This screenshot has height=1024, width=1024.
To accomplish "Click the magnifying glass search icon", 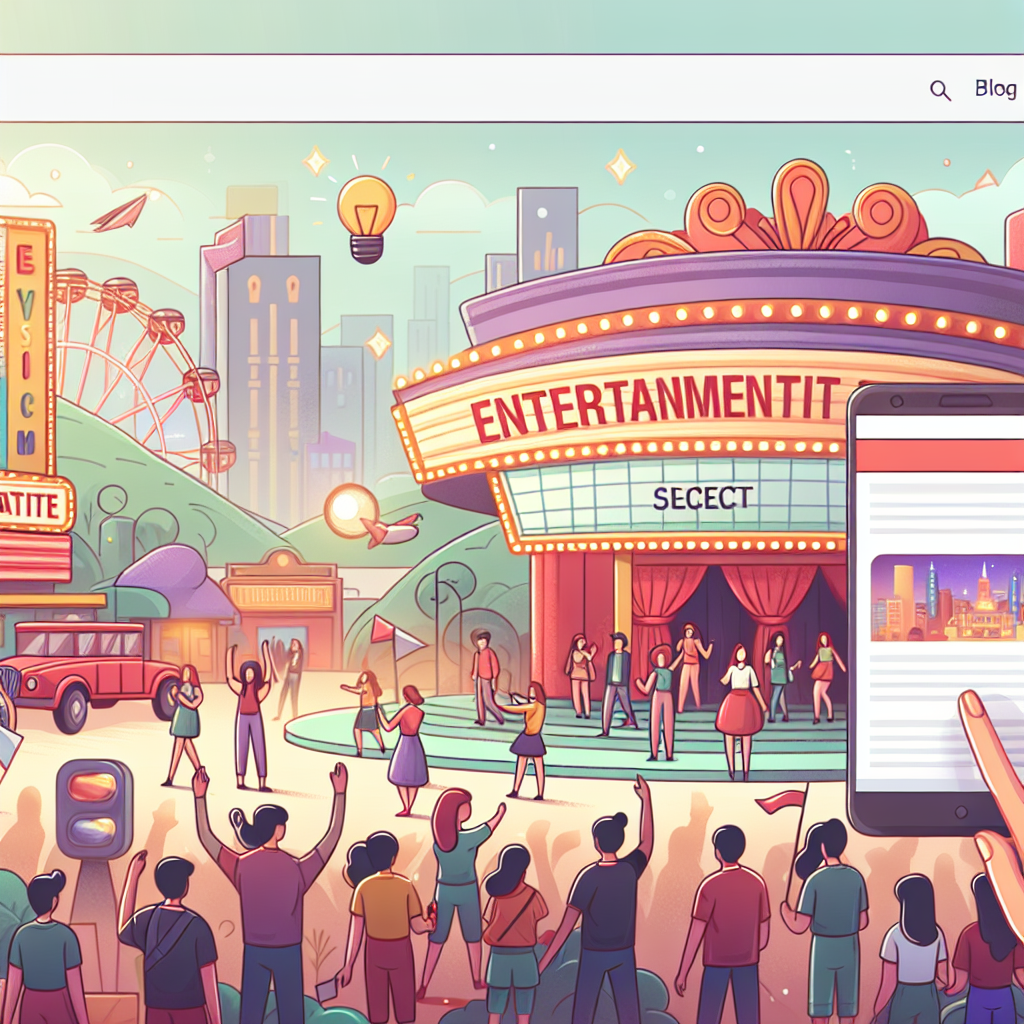I will click(x=940, y=91).
